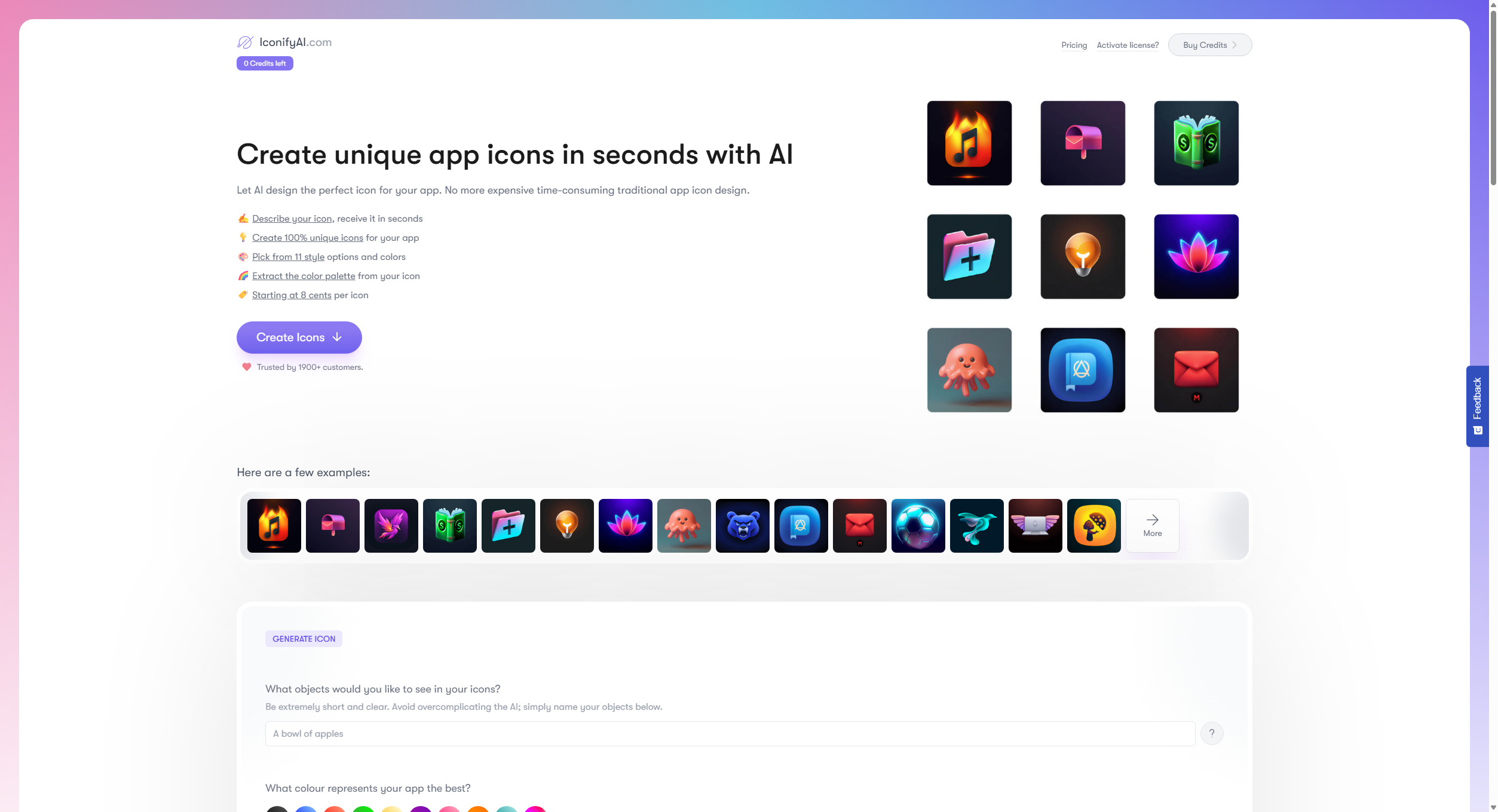Click Activate license? link
This screenshot has height=812, width=1498.
pyautogui.click(x=1128, y=45)
